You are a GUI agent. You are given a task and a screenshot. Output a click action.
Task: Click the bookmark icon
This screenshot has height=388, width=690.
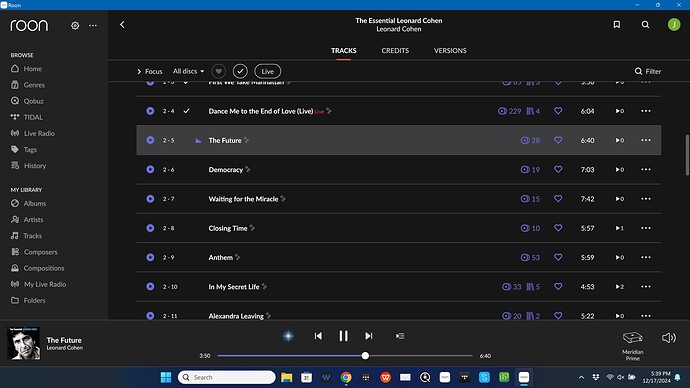pyautogui.click(x=617, y=25)
